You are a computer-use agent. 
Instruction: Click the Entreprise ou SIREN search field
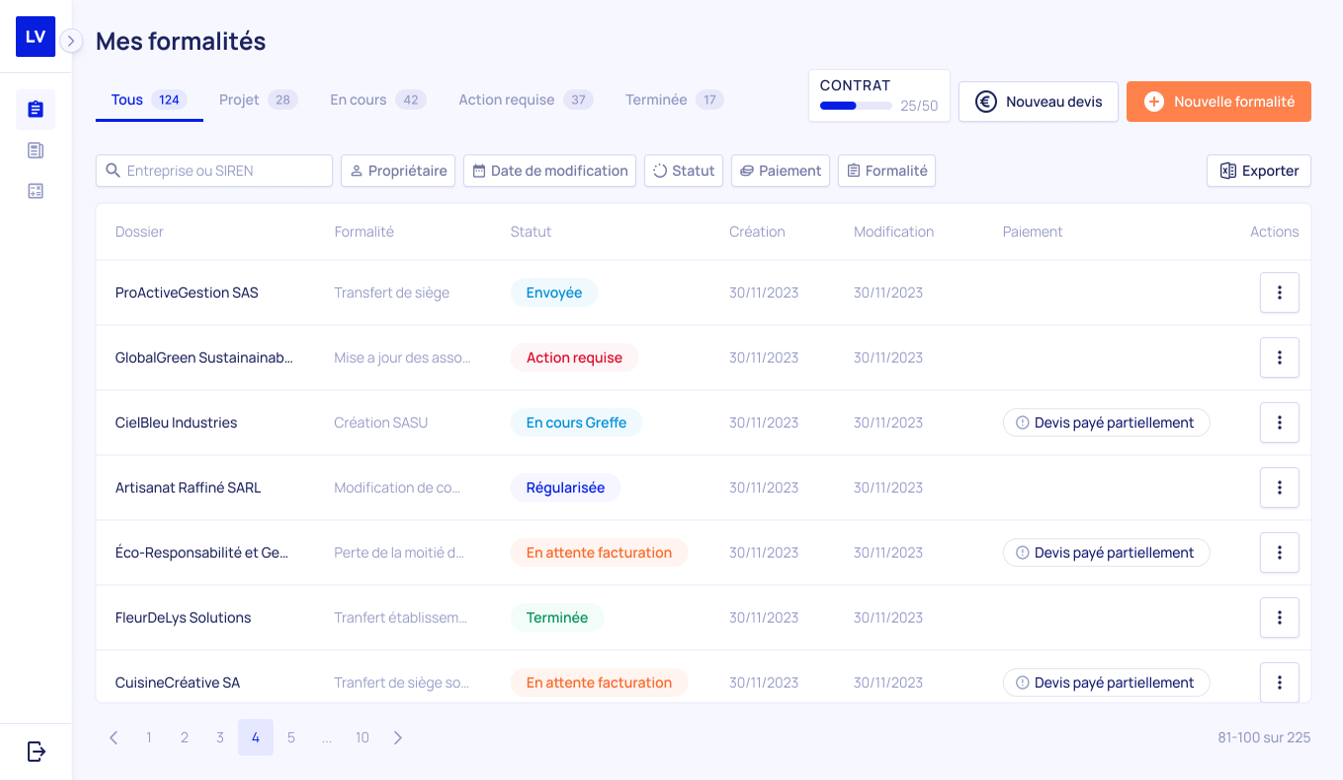214,171
